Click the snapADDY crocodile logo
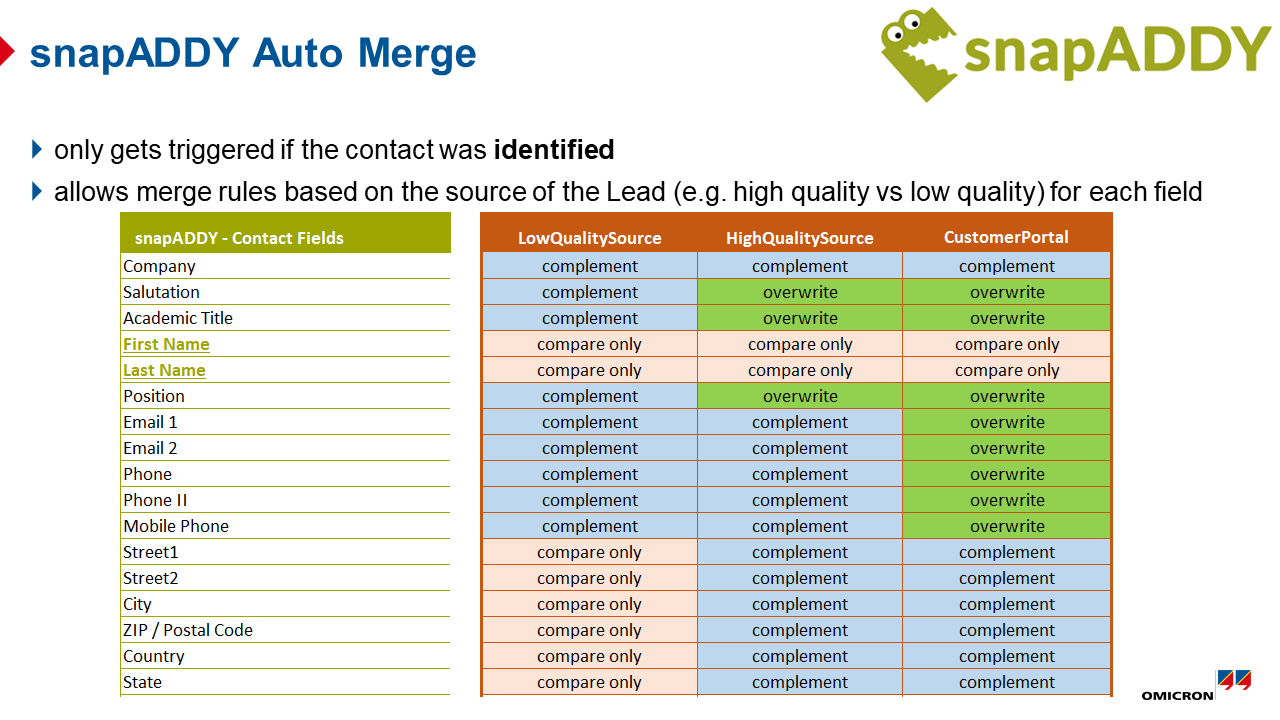Image resolution: width=1280 pixels, height=720 pixels. point(1075,54)
